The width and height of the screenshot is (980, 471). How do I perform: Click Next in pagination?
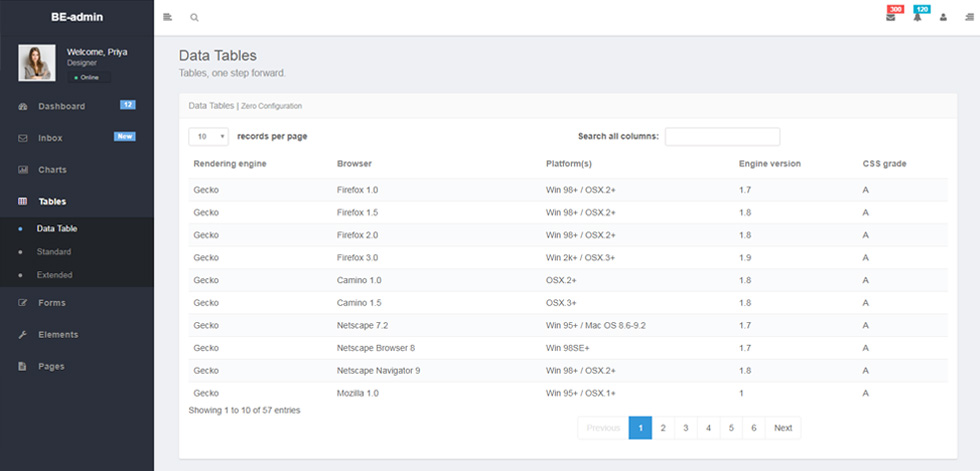coord(783,428)
